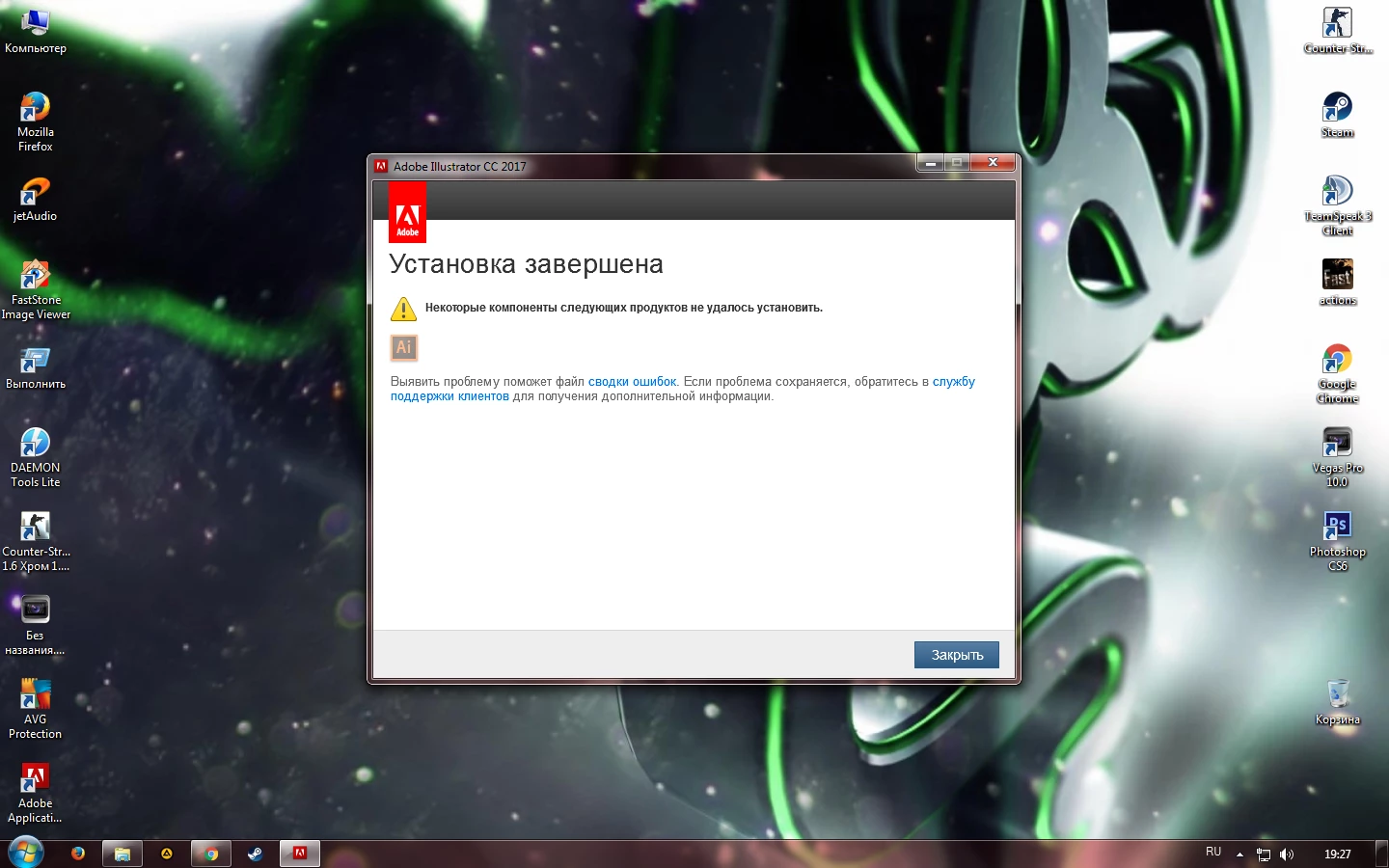Open file explorer from the taskbar
The image size is (1389, 868).
pyautogui.click(x=123, y=854)
